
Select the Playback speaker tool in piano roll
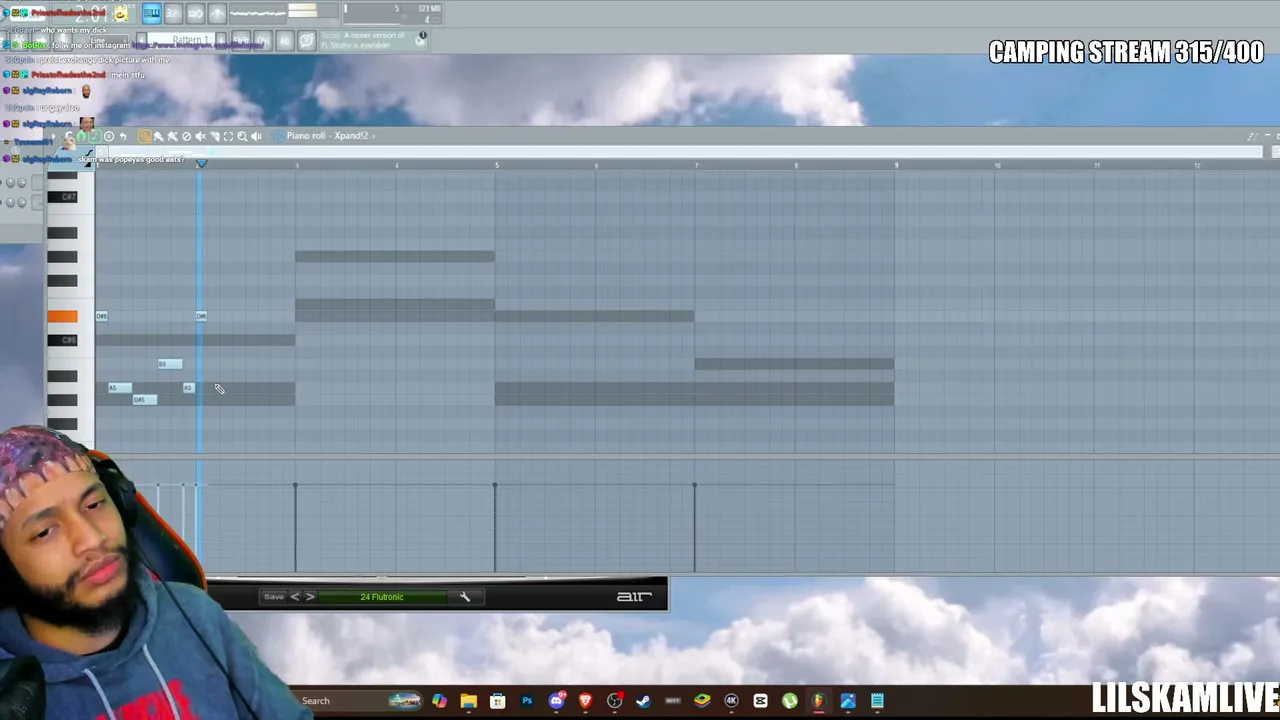tap(256, 136)
